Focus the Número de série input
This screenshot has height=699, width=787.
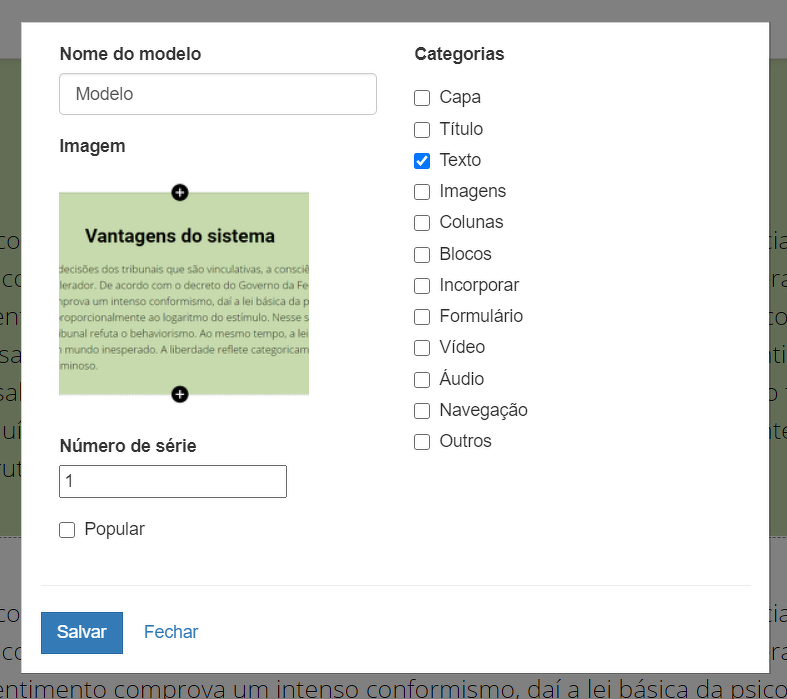pyautogui.click(x=173, y=481)
